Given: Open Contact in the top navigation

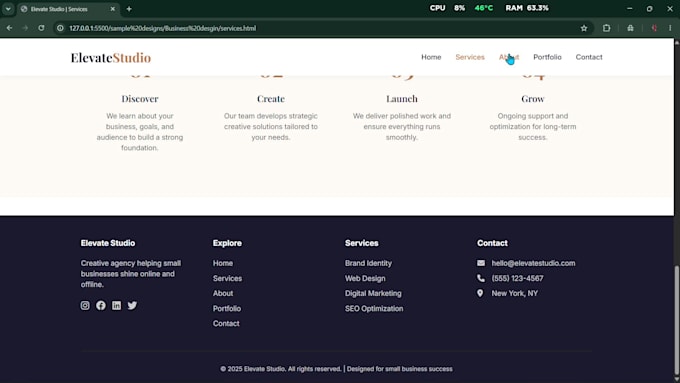Looking at the screenshot, I should tap(589, 57).
